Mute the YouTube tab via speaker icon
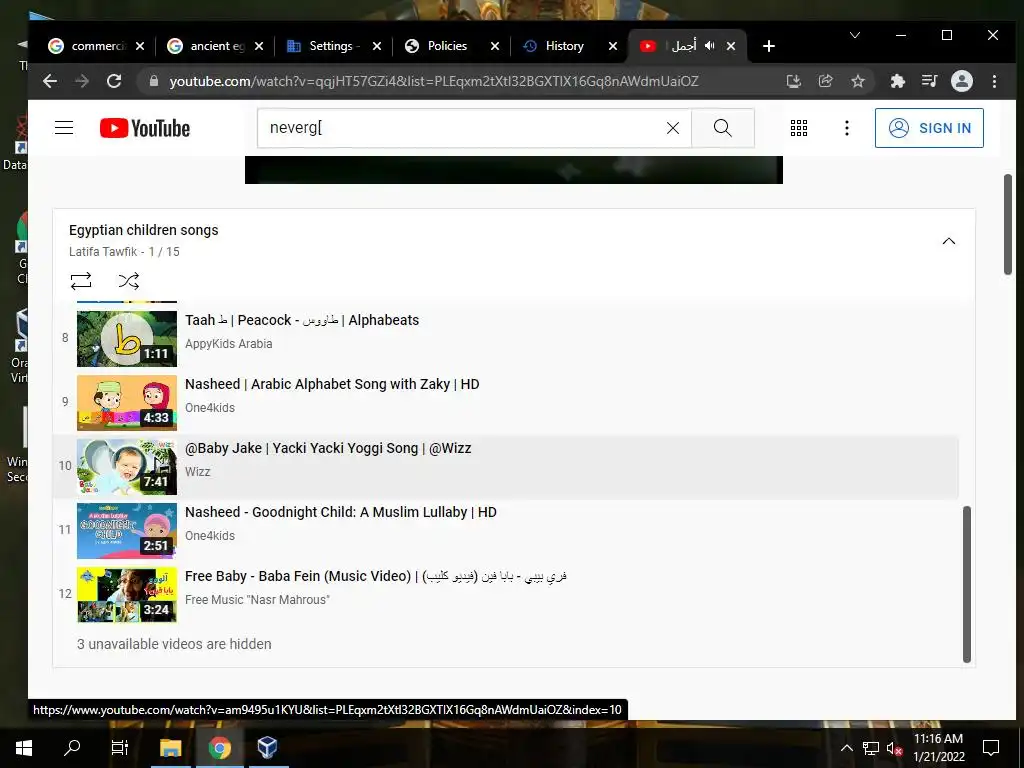 coord(710,46)
